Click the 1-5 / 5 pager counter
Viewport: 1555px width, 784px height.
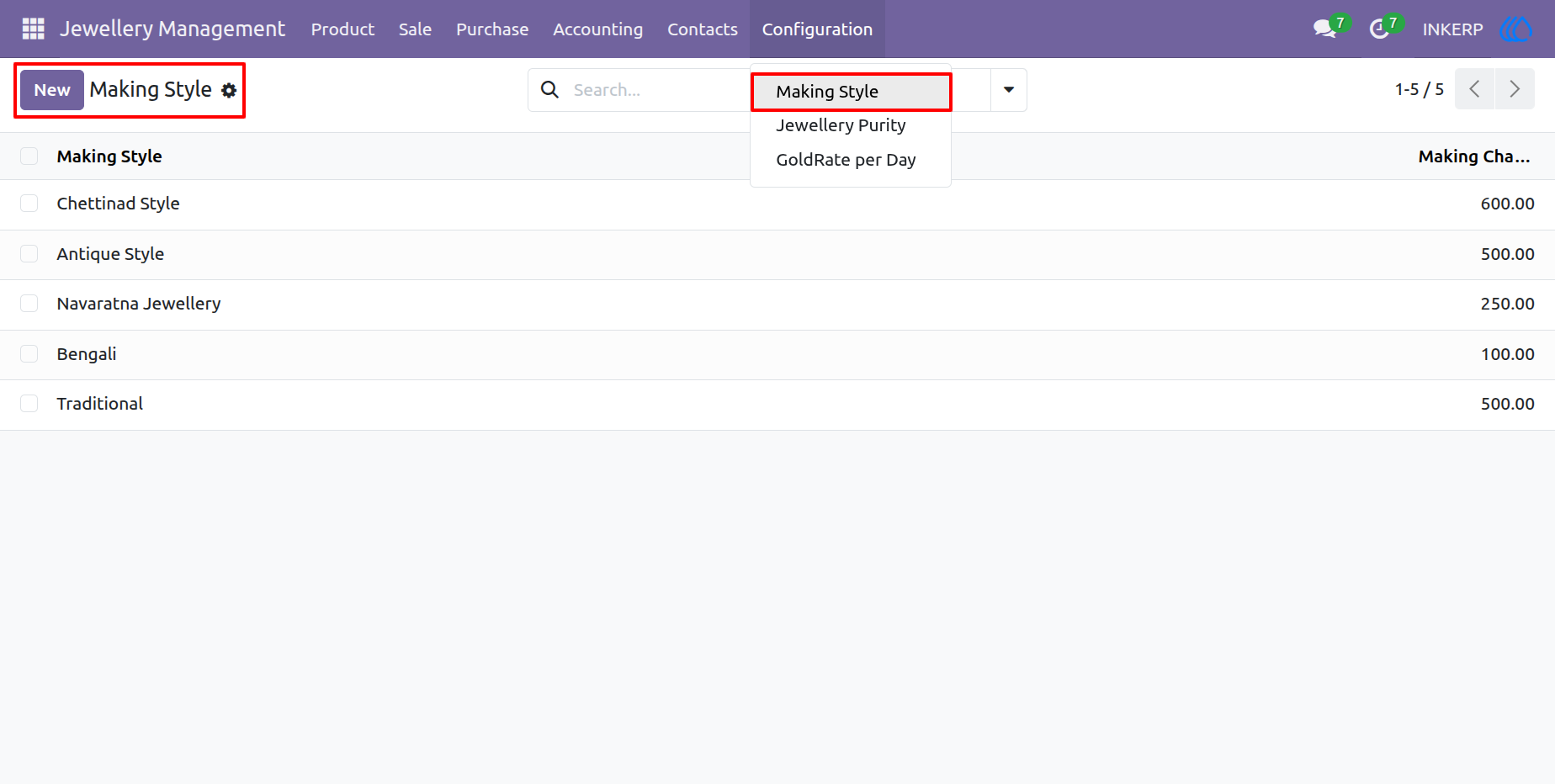pos(1419,89)
